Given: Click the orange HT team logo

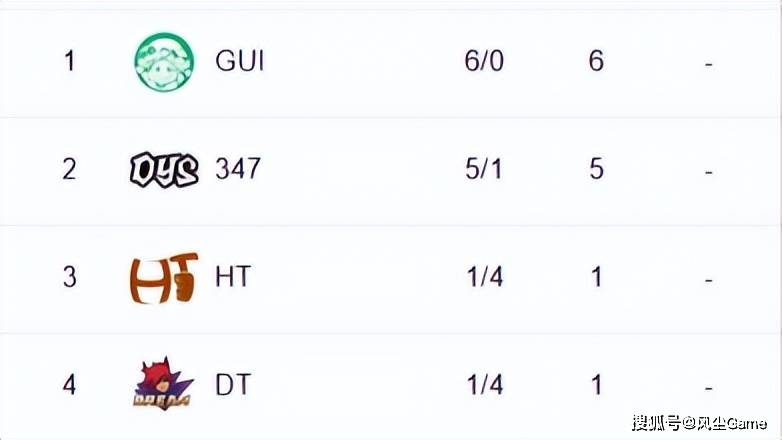Looking at the screenshot, I should click(x=164, y=278).
